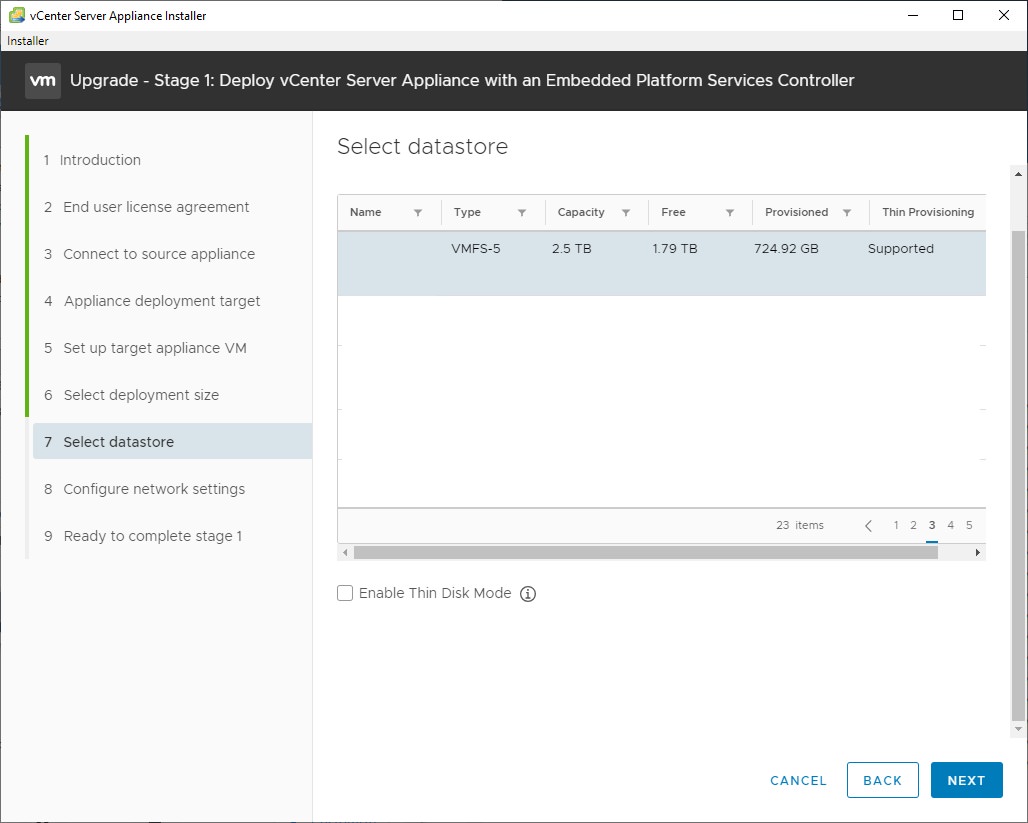Sort by the Thin Provisioning column header
The width and height of the screenshot is (1028, 823).
[928, 212]
